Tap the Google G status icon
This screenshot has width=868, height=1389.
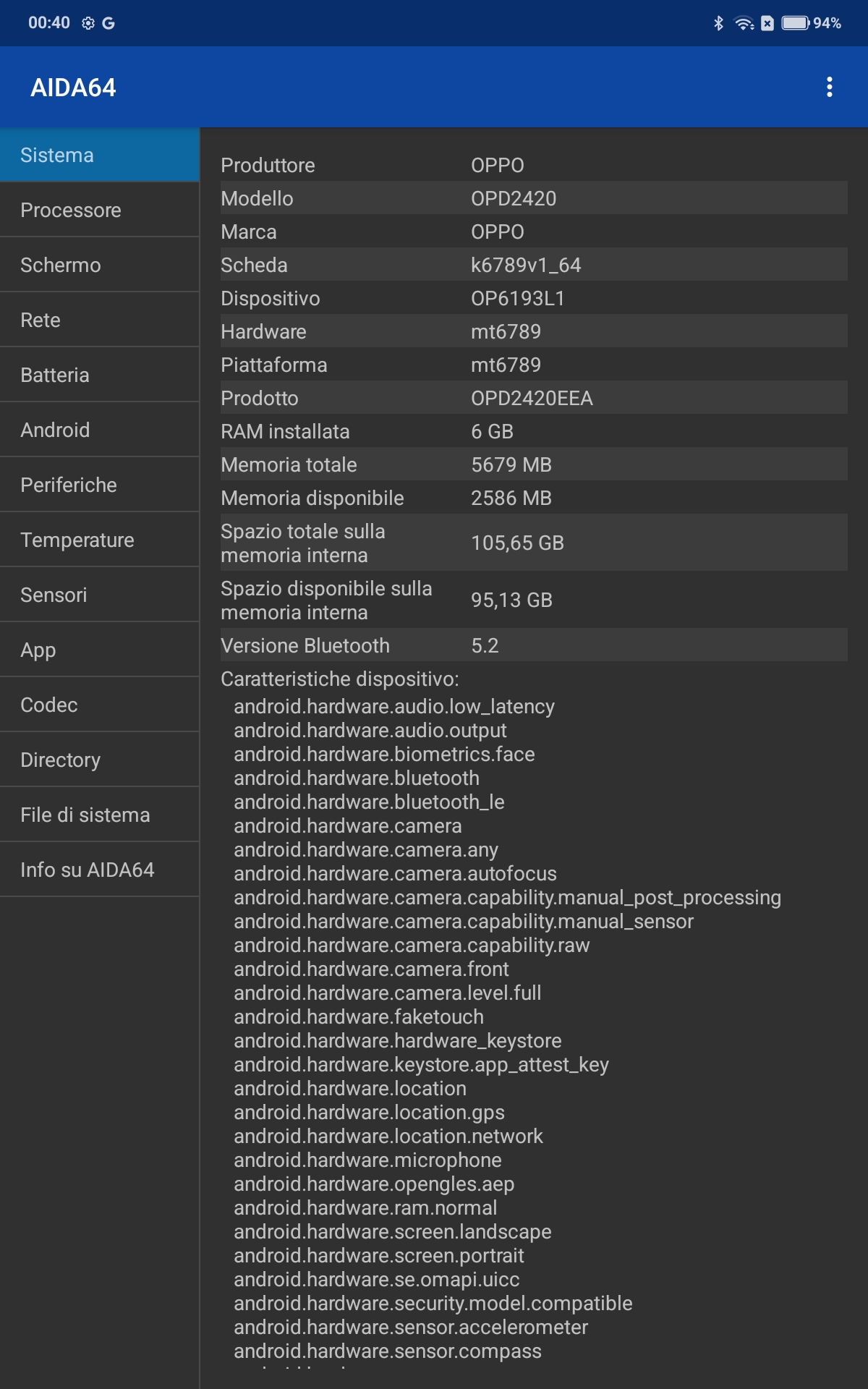[x=109, y=23]
